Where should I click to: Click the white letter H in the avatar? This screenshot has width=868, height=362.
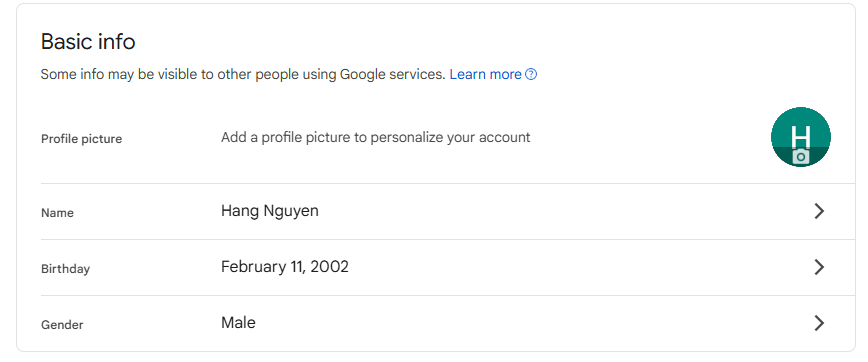[x=800, y=136]
